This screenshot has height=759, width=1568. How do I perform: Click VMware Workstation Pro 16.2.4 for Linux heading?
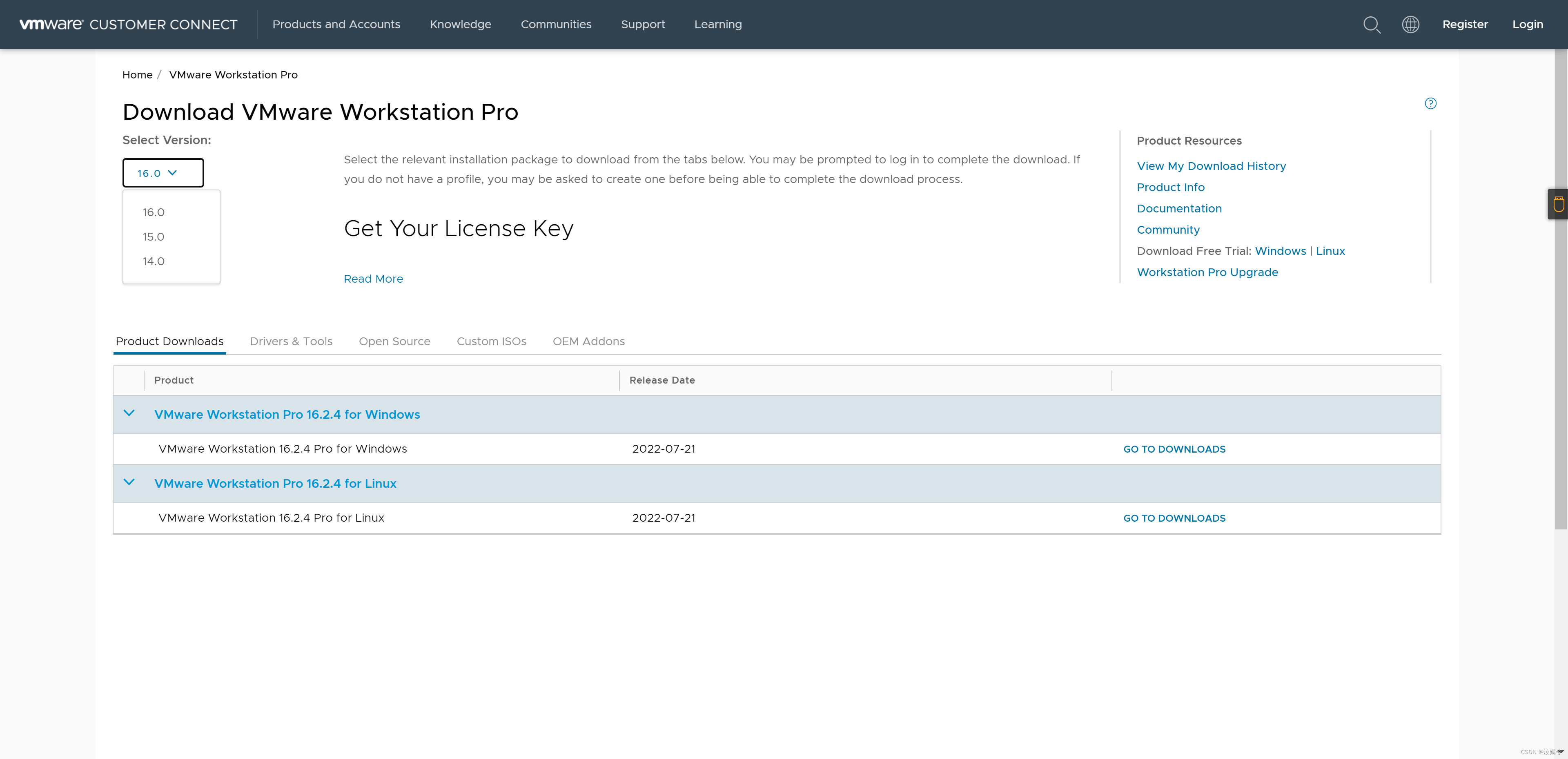pos(275,483)
